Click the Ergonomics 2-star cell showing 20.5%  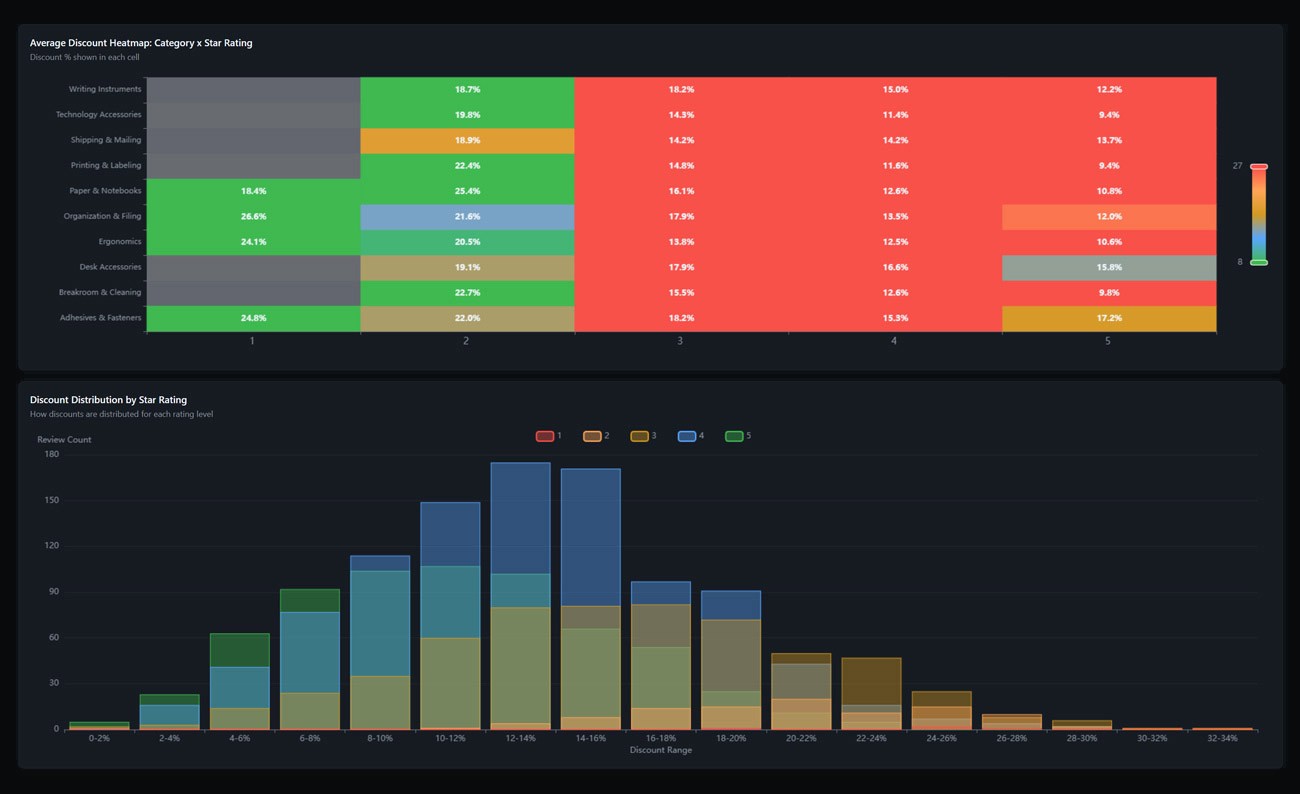(467, 242)
